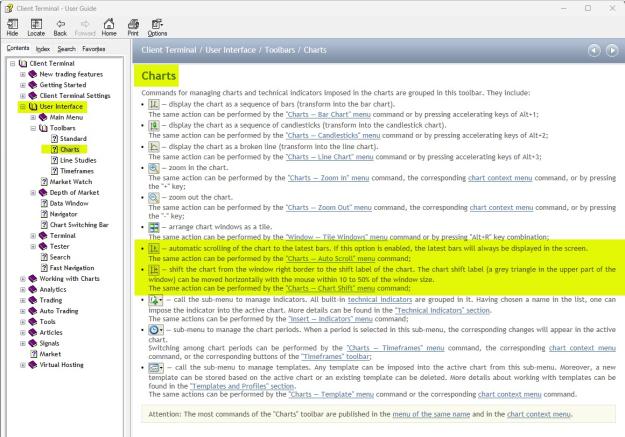The height and width of the screenshot is (437, 625).
Task: Follow the "Charts – Line Chart" menu link
Action: point(330,157)
